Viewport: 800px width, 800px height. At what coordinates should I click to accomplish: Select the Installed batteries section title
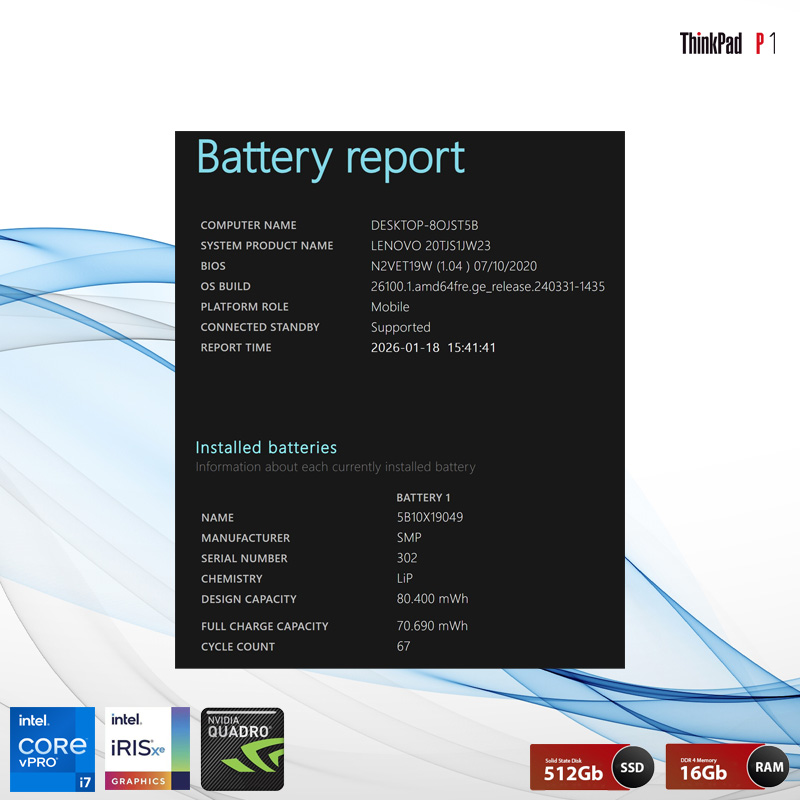click(x=266, y=447)
